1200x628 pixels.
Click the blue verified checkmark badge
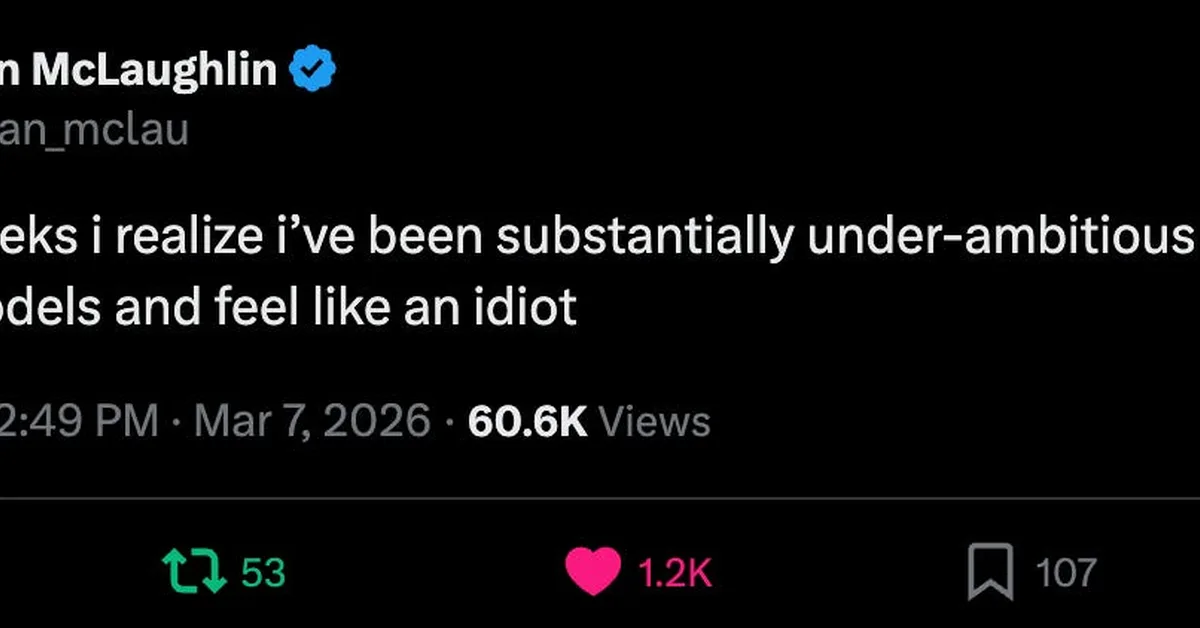[313, 69]
